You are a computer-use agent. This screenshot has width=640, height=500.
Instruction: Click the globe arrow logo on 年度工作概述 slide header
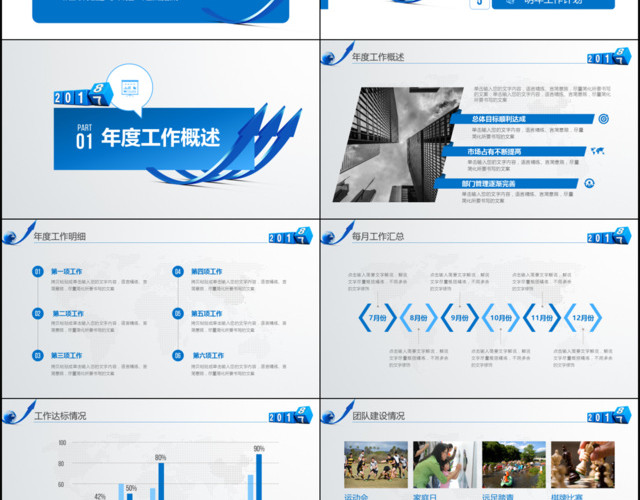click(337, 54)
